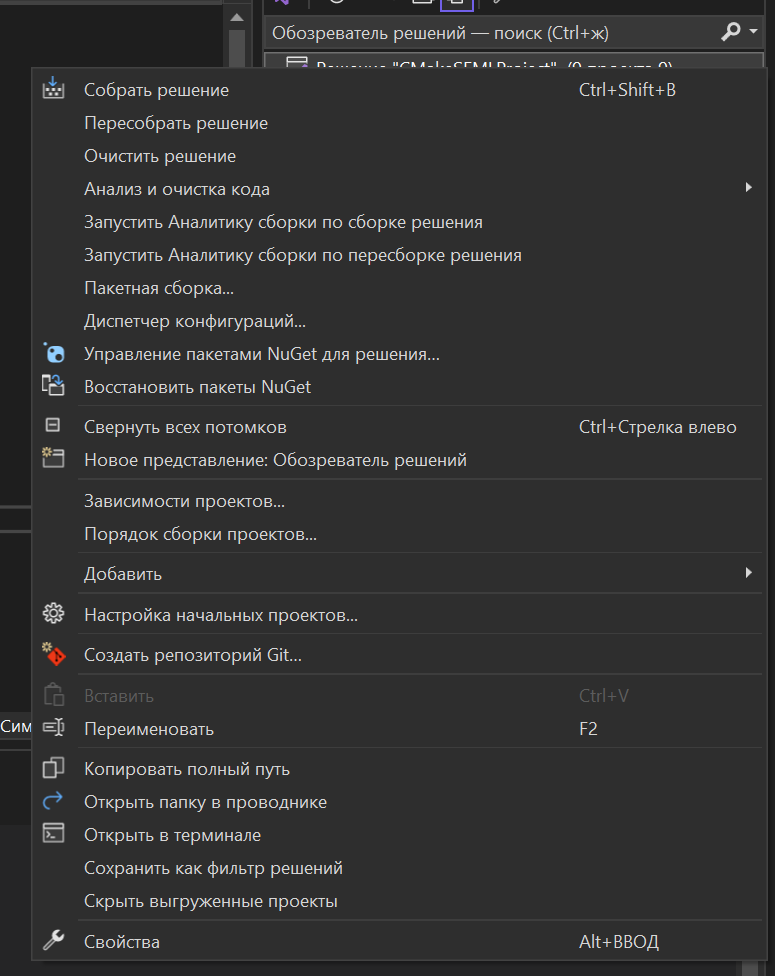This screenshot has height=976, width=775.
Task: Click the Create Git repository icon
Action: 53,655
